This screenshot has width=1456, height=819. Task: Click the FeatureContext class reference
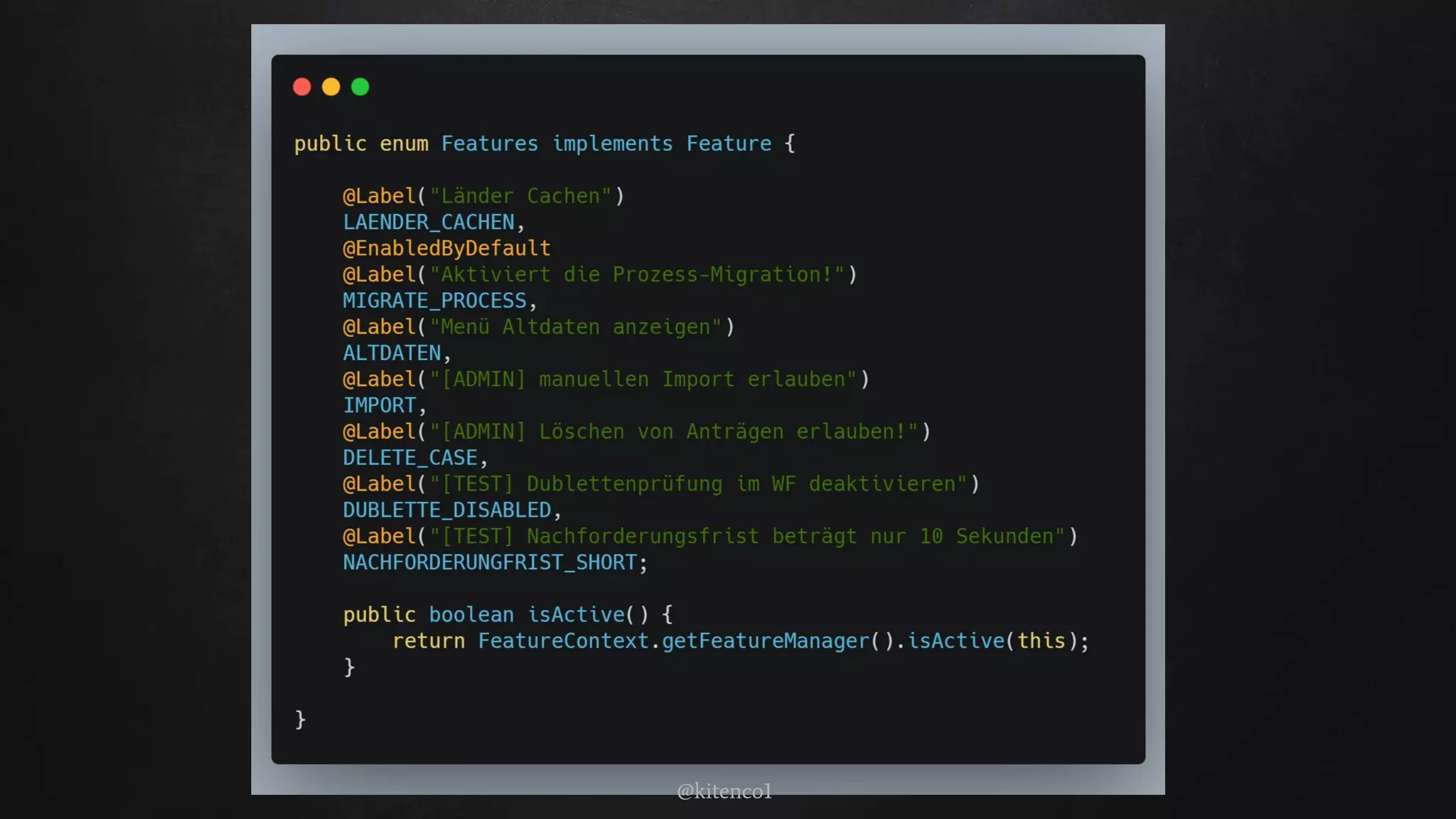[563, 641]
